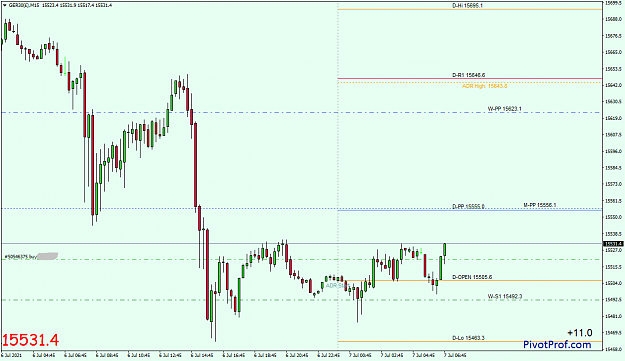
Task: Select the #50566375 buy order label
Action: [20, 257]
